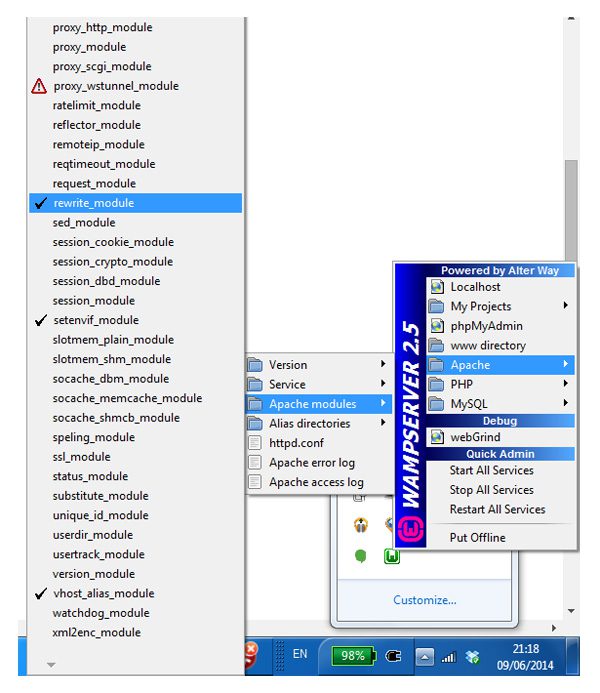Expand the My Projects submenu arrow
The image size is (600, 693).
pyautogui.click(x=566, y=305)
